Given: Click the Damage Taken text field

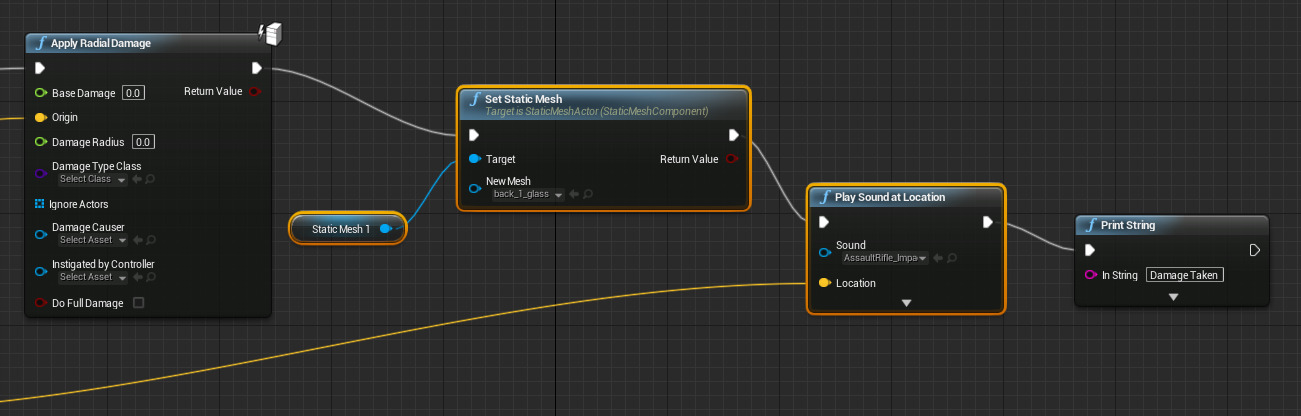Looking at the screenshot, I should coord(1185,275).
